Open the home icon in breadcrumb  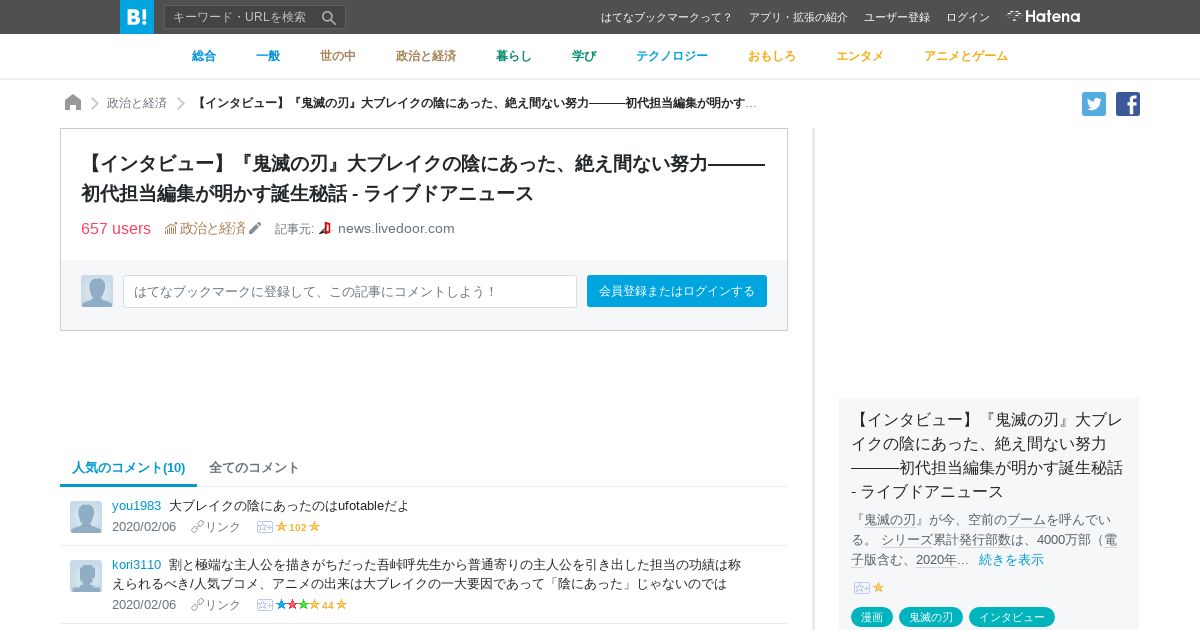tap(73, 103)
